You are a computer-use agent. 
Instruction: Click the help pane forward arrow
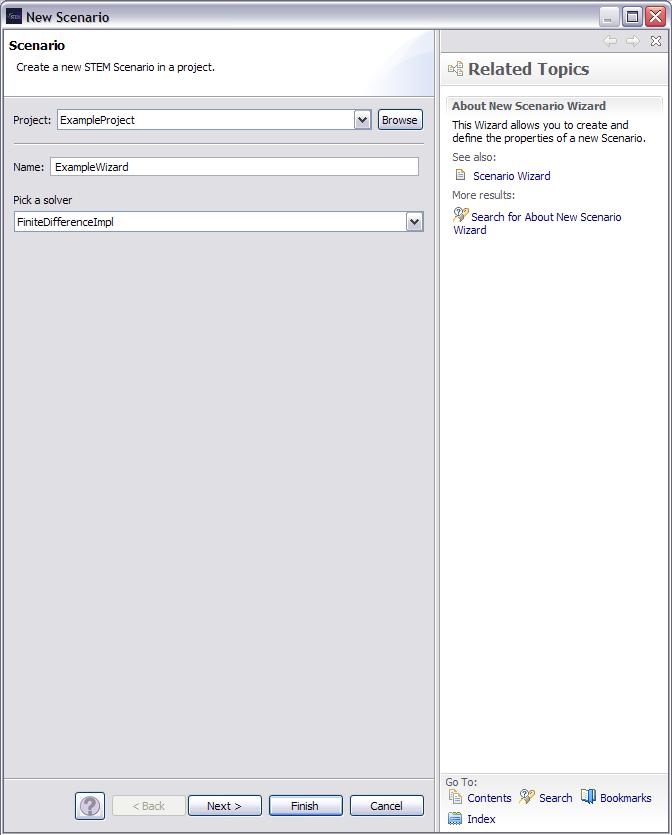pos(633,41)
